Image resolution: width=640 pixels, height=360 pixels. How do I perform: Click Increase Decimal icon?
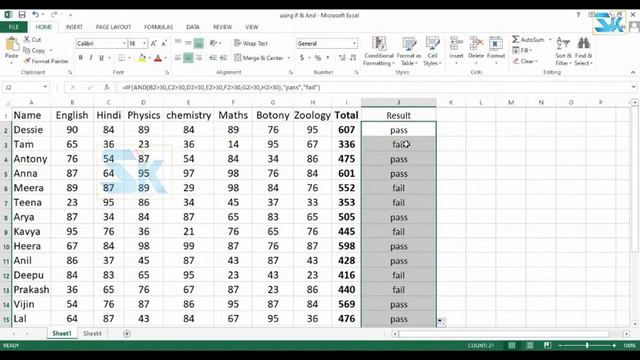(x=342, y=58)
